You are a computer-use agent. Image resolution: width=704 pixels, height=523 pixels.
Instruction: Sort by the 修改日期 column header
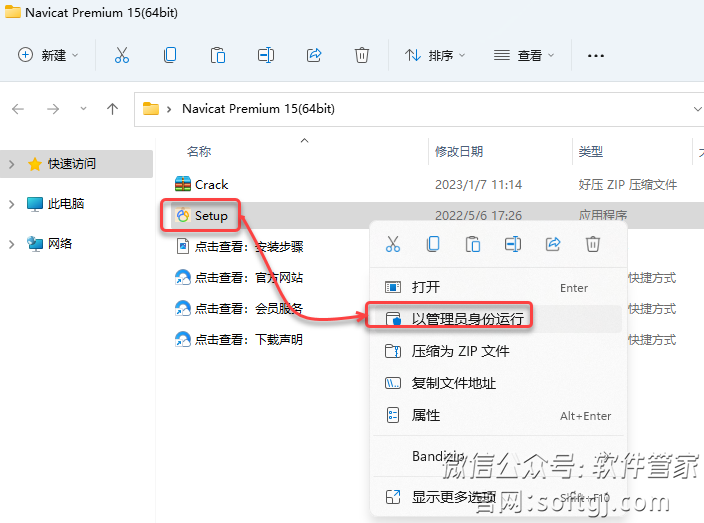[459, 152]
